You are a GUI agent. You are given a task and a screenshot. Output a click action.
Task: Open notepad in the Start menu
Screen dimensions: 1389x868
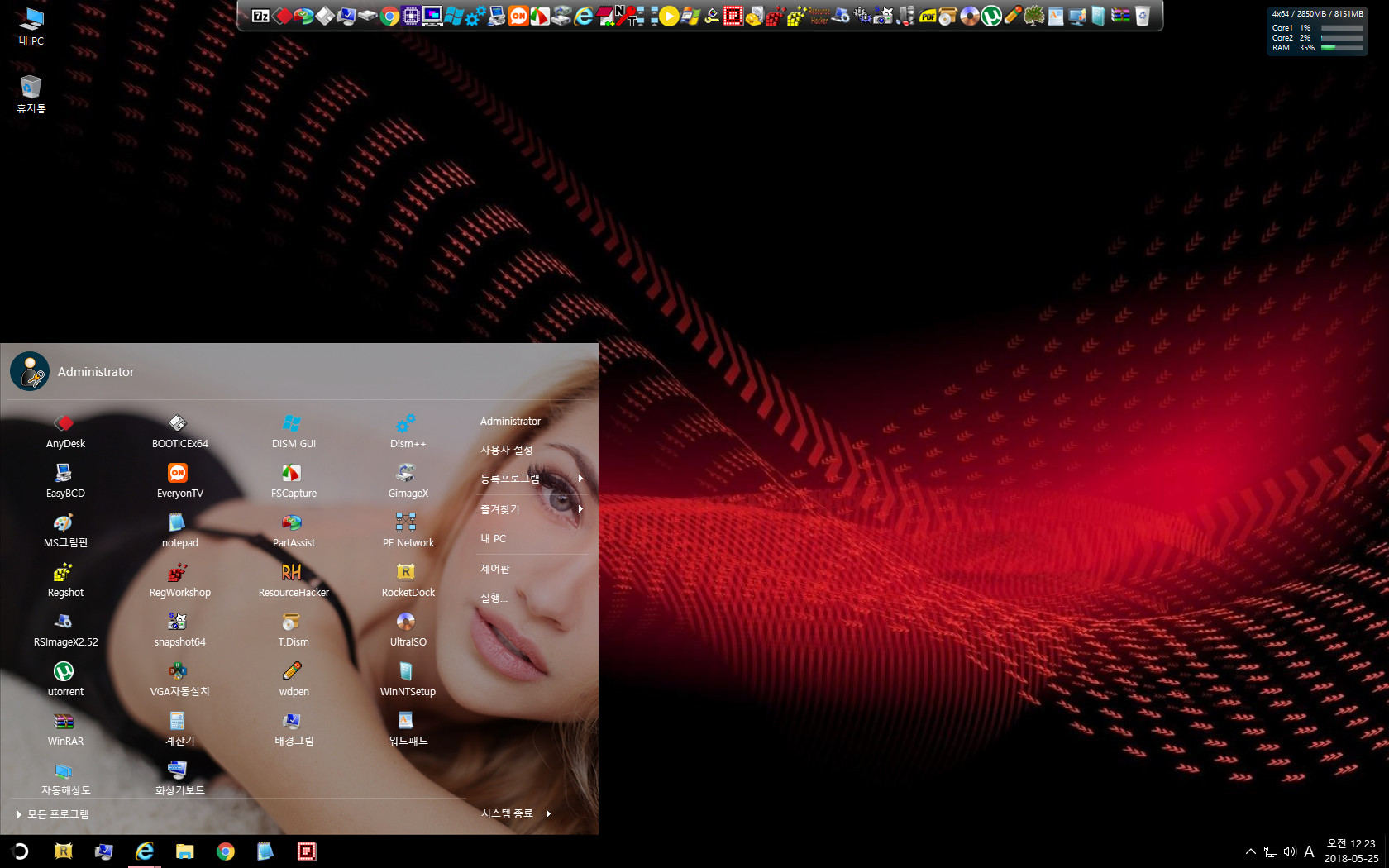tap(179, 531)
